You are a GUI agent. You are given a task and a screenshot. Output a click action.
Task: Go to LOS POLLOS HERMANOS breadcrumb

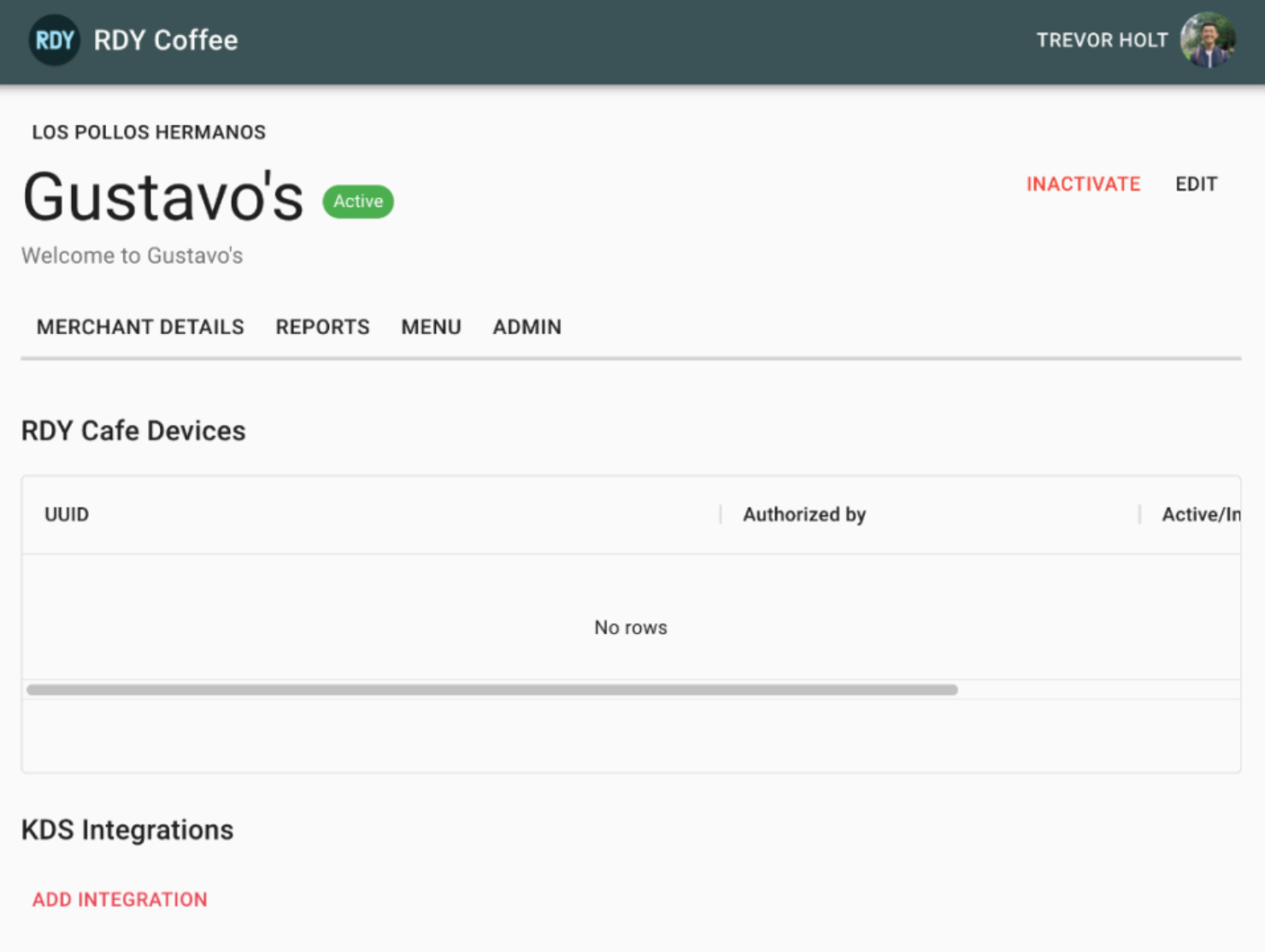149,132
